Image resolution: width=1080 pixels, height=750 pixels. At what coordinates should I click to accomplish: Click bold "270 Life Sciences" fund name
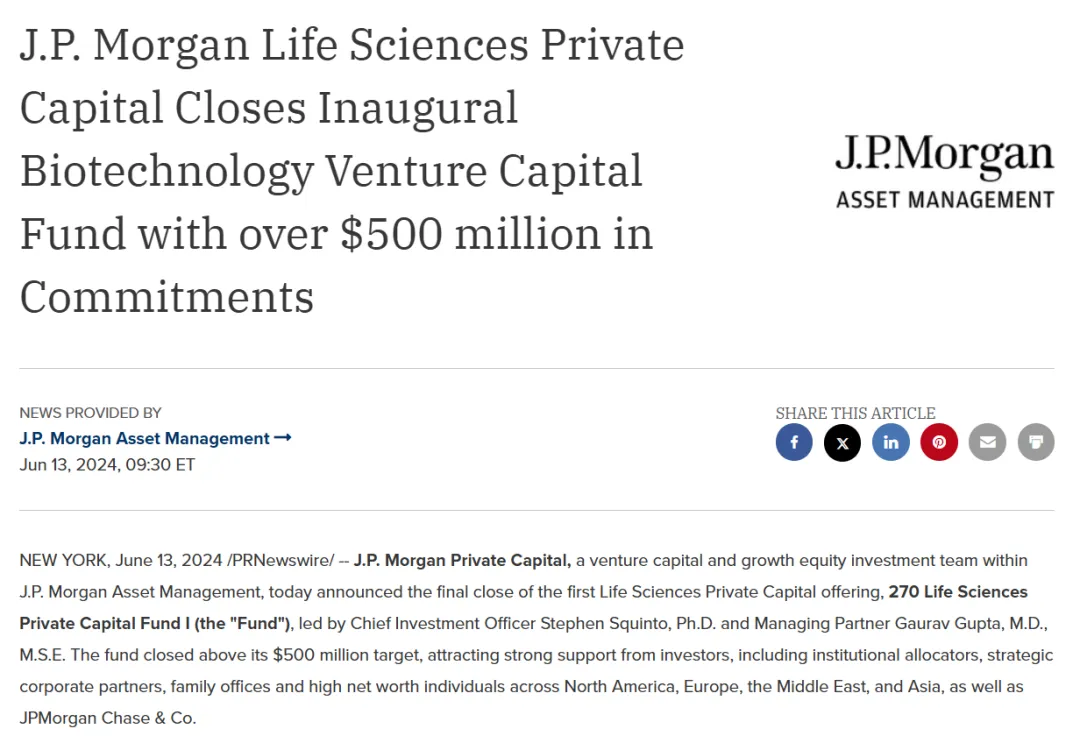[x=958, y=592]
